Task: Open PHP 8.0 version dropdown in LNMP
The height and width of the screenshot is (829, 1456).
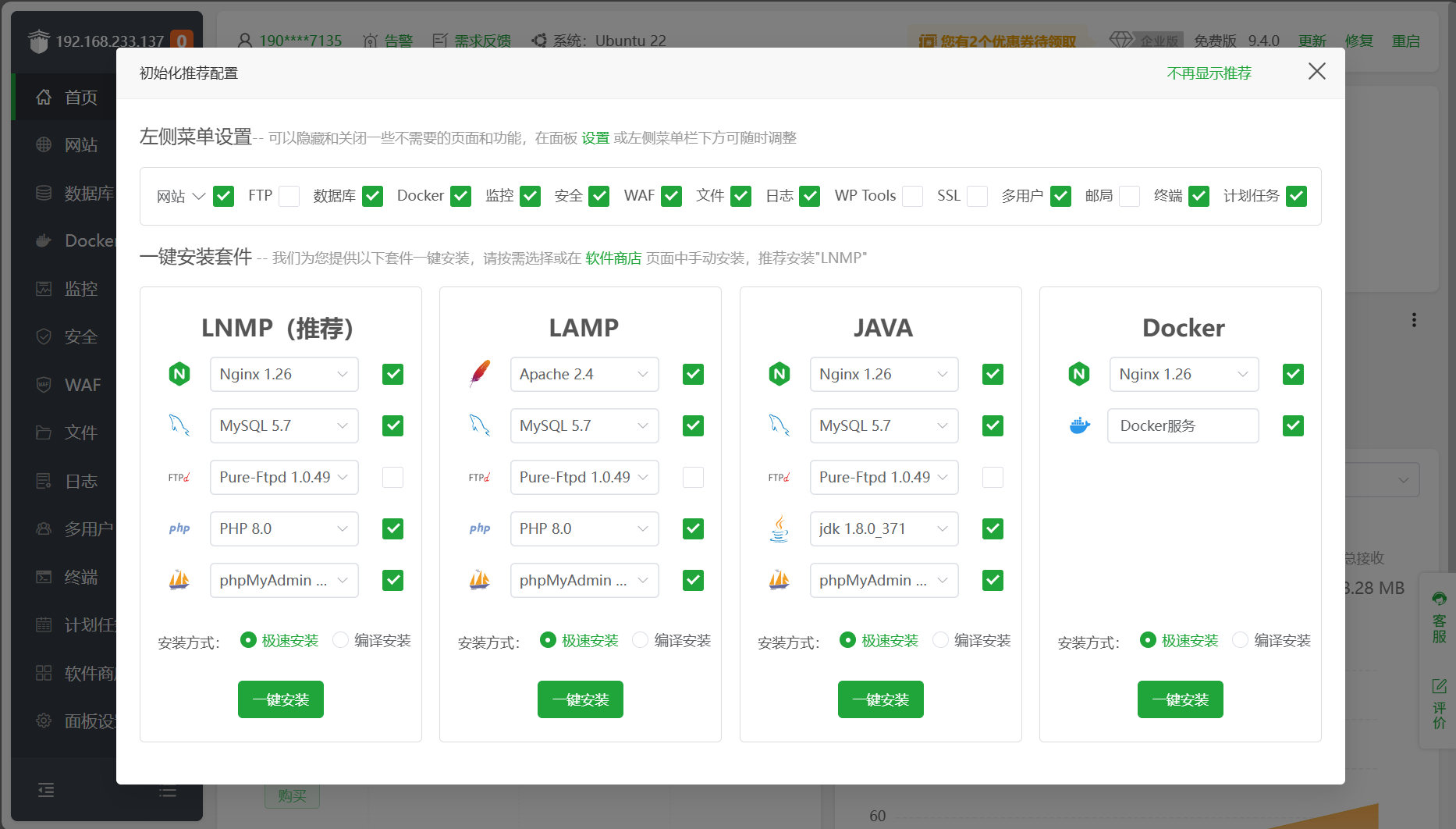Action: click(283, 529)
